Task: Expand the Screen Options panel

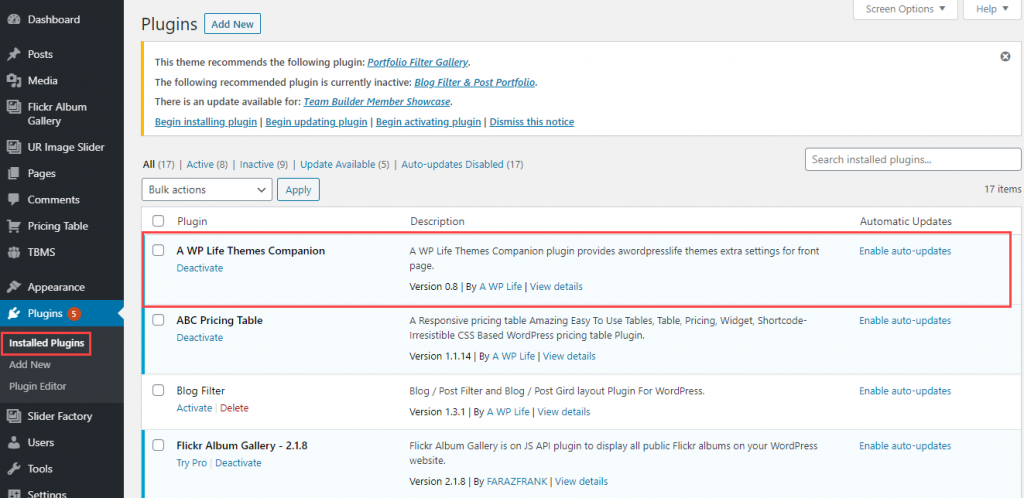Action: click(905, 9)
